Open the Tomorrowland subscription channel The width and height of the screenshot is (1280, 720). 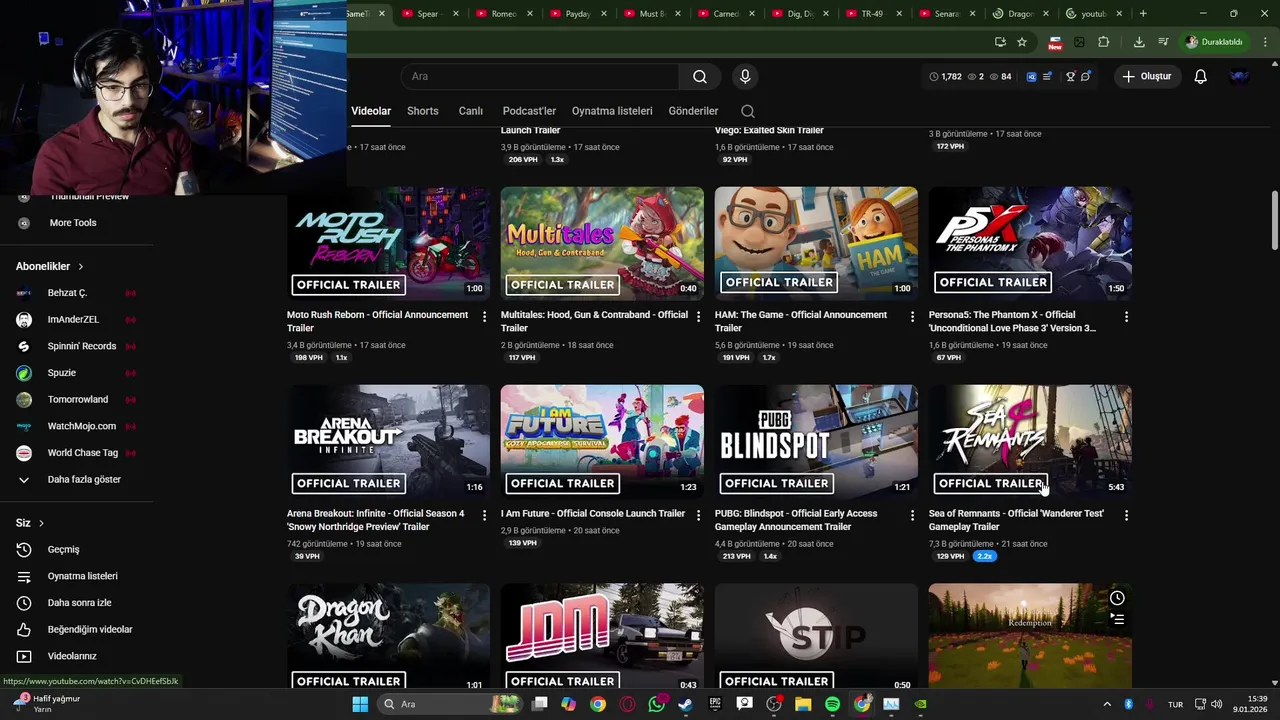pyautogui.click(x=78, y=399)
